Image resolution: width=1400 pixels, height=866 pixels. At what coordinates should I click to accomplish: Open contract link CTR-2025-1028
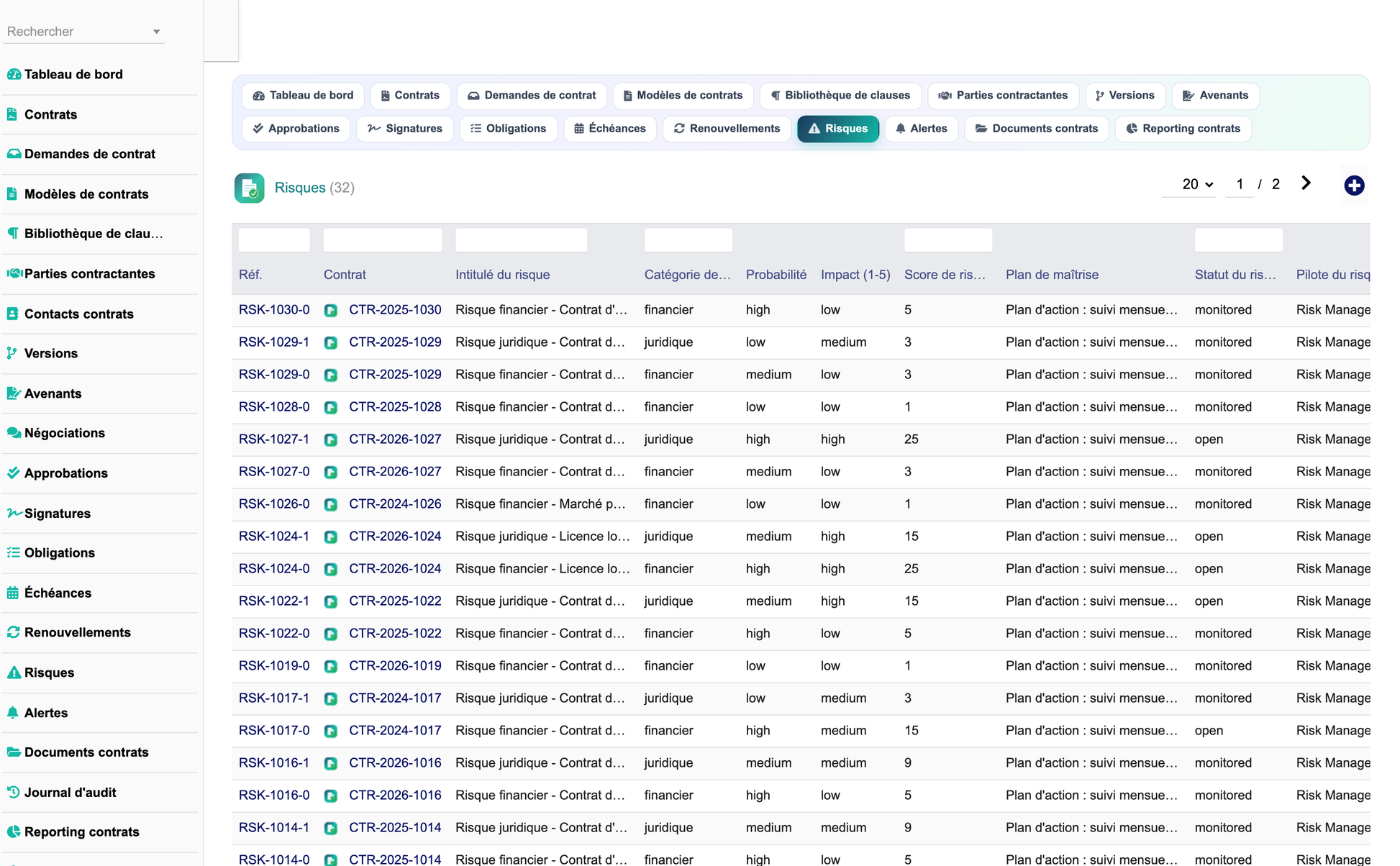[x=395, y=407]
